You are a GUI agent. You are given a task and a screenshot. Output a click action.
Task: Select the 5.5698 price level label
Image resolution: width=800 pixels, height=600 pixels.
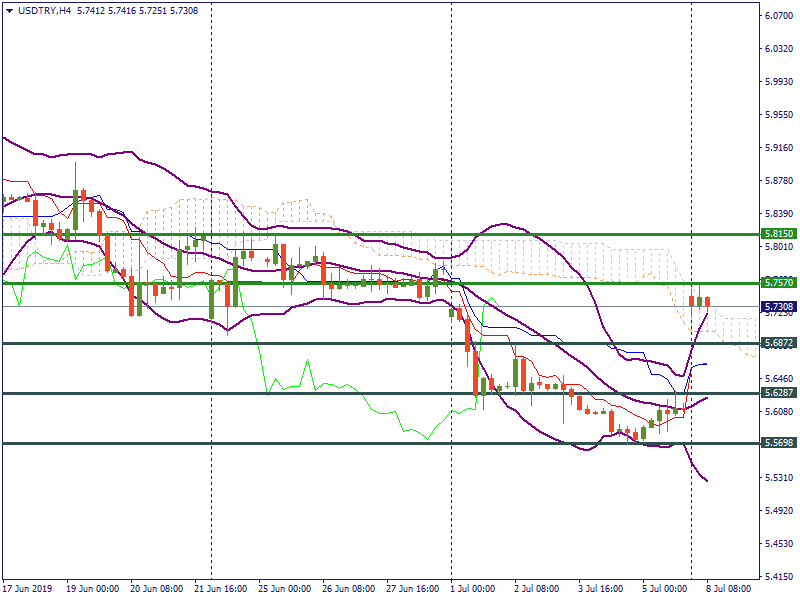tap(778, 442)
